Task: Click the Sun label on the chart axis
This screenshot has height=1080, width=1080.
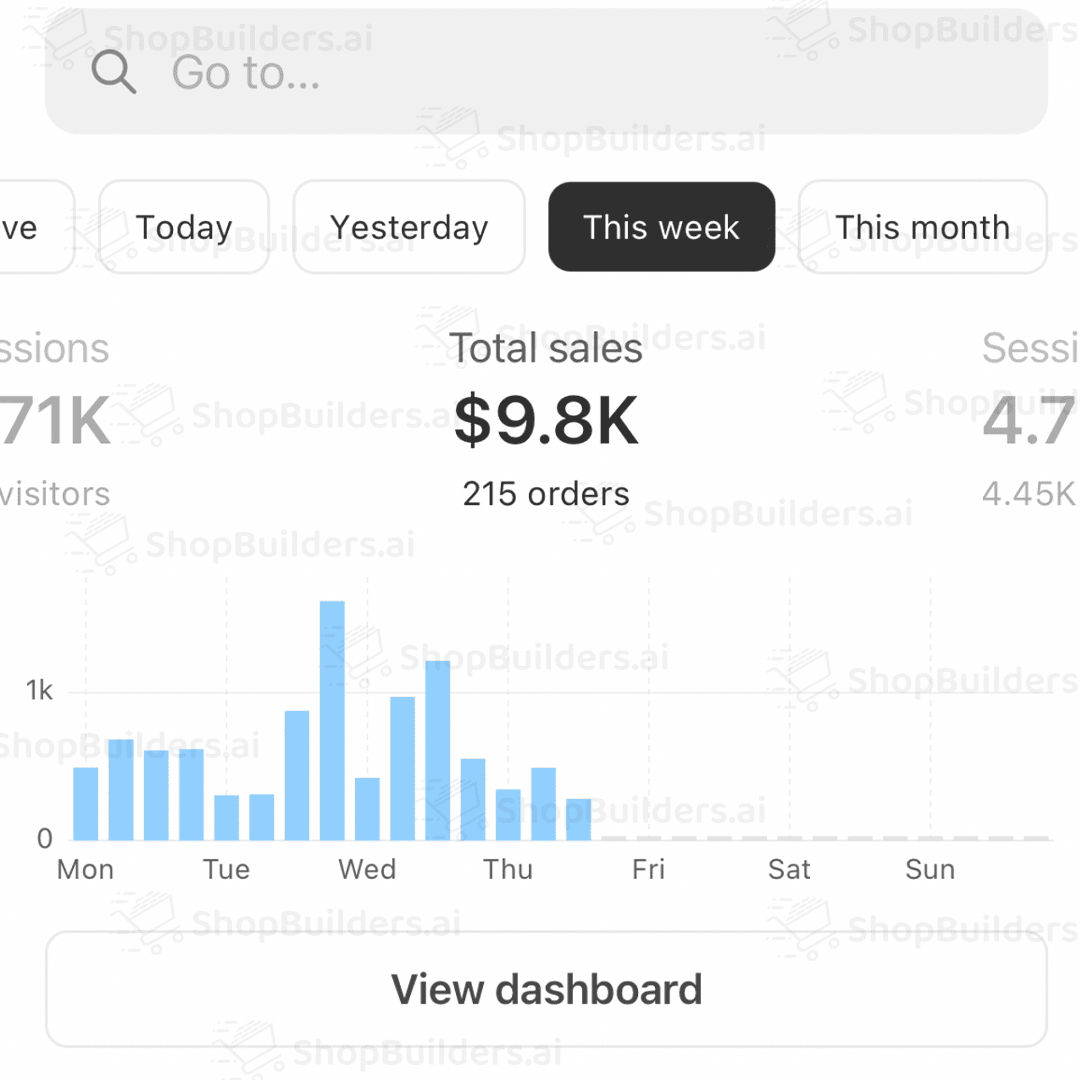Action: (x=930, y=869)
